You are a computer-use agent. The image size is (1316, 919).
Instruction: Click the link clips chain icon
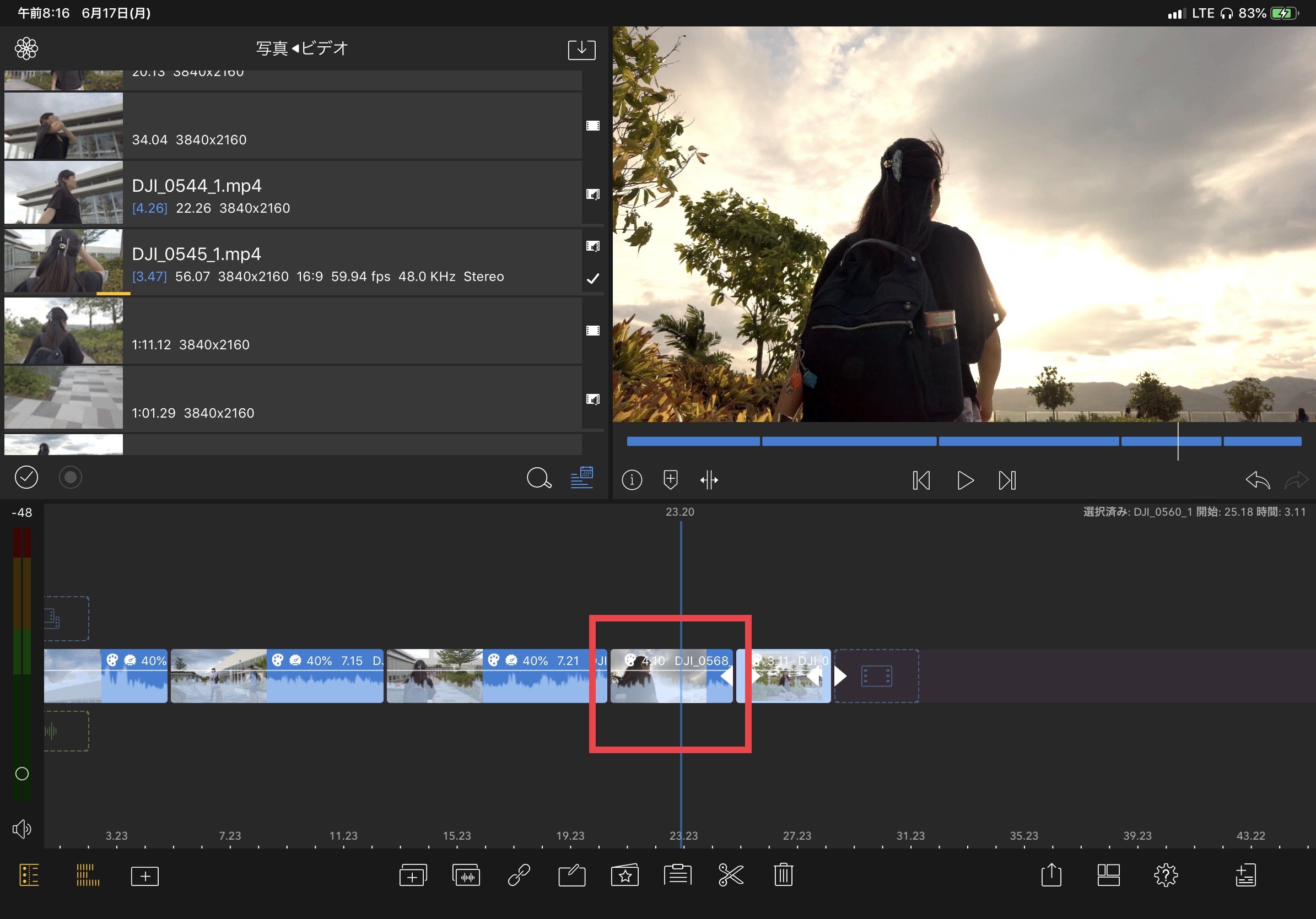click(x=519, y=875)
